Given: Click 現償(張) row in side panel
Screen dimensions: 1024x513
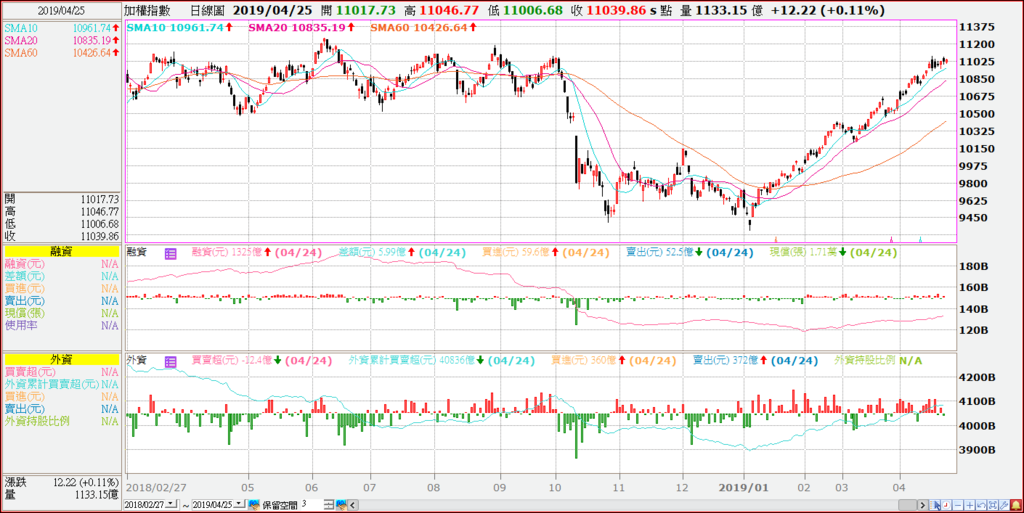Looking at the screenshot, I should 61,313.
